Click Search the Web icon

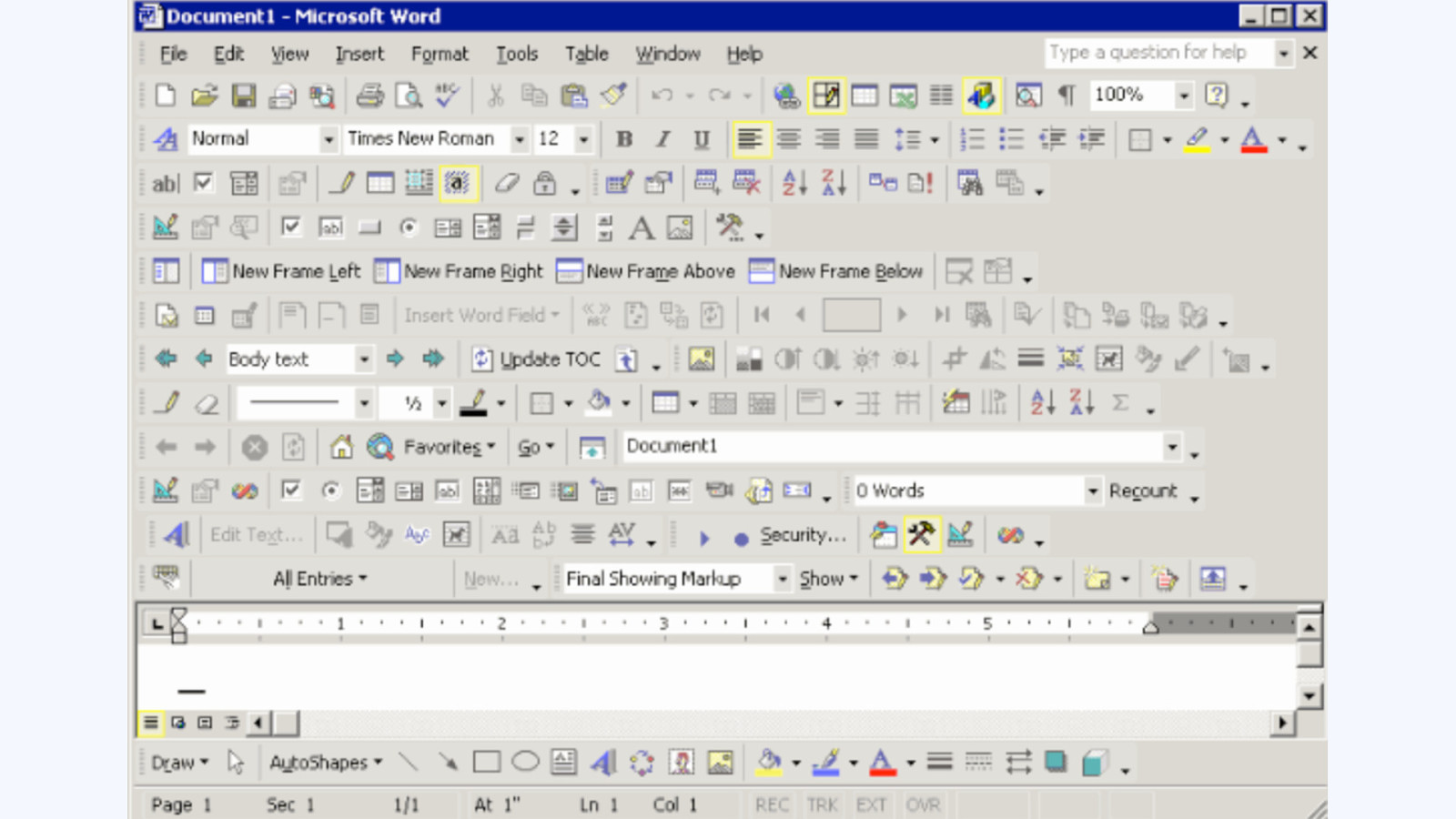379,447
